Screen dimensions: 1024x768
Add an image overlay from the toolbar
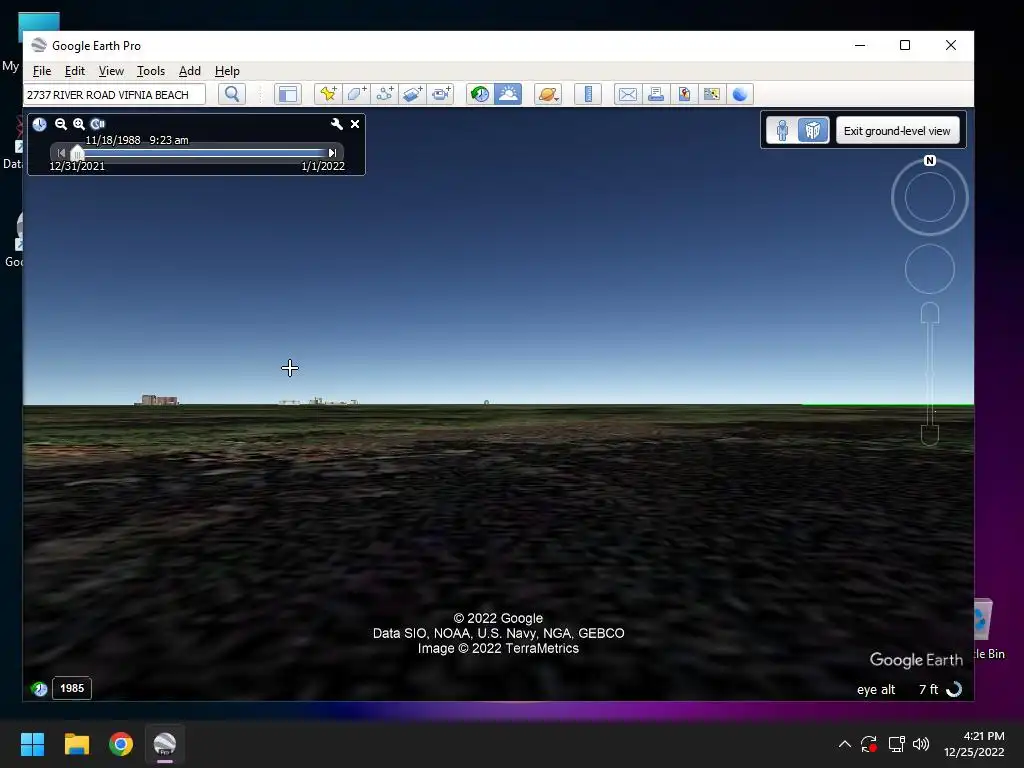click(413, 94)
